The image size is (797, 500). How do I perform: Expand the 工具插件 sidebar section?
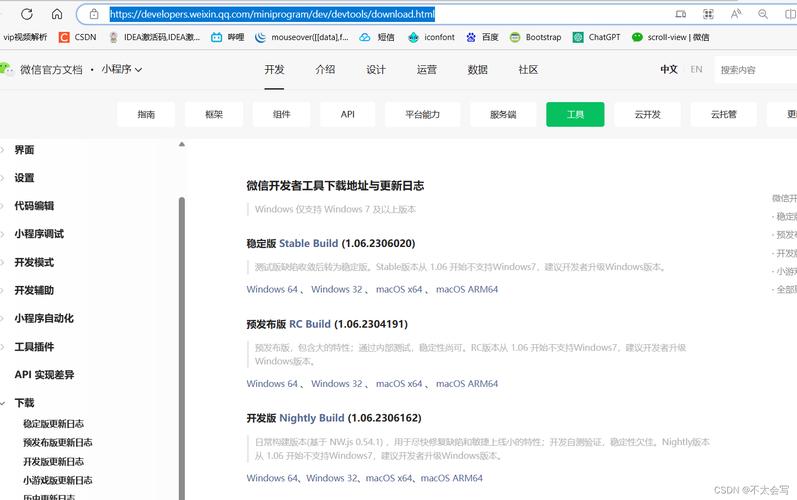pyautogui.click(x=34, y=347)
